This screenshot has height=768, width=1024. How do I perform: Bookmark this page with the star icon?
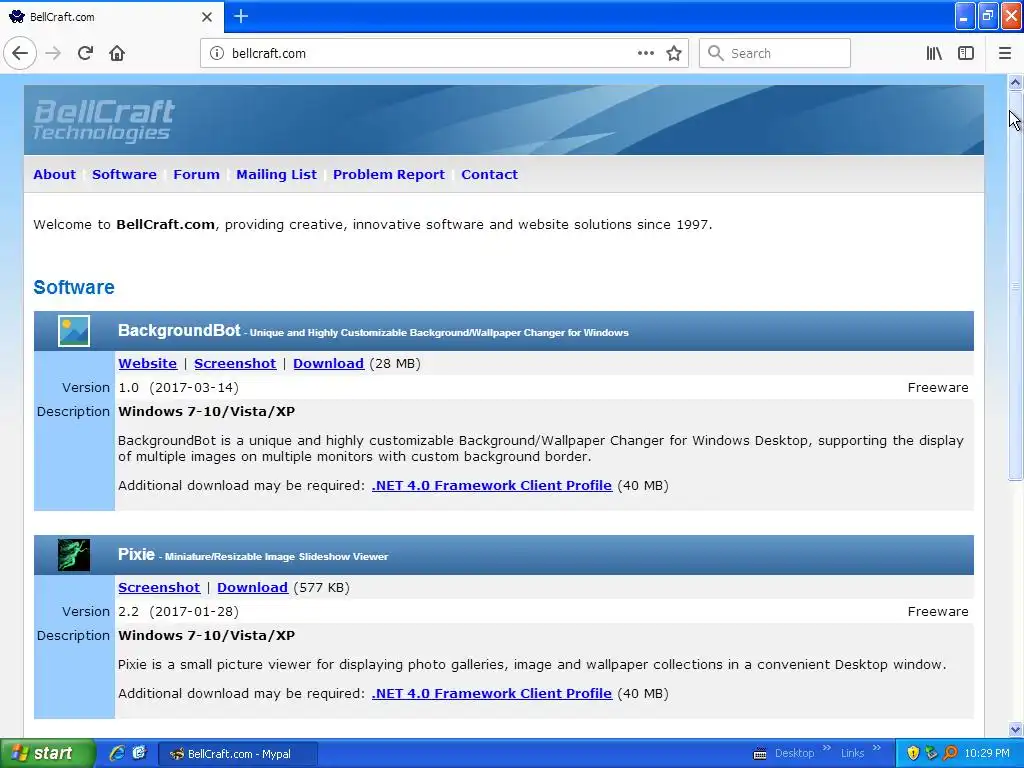tap(674, 53)
